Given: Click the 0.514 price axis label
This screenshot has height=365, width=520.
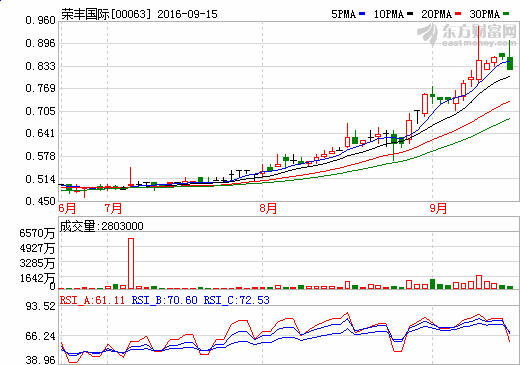Looking at the screenshot, I should pos(40,179).
